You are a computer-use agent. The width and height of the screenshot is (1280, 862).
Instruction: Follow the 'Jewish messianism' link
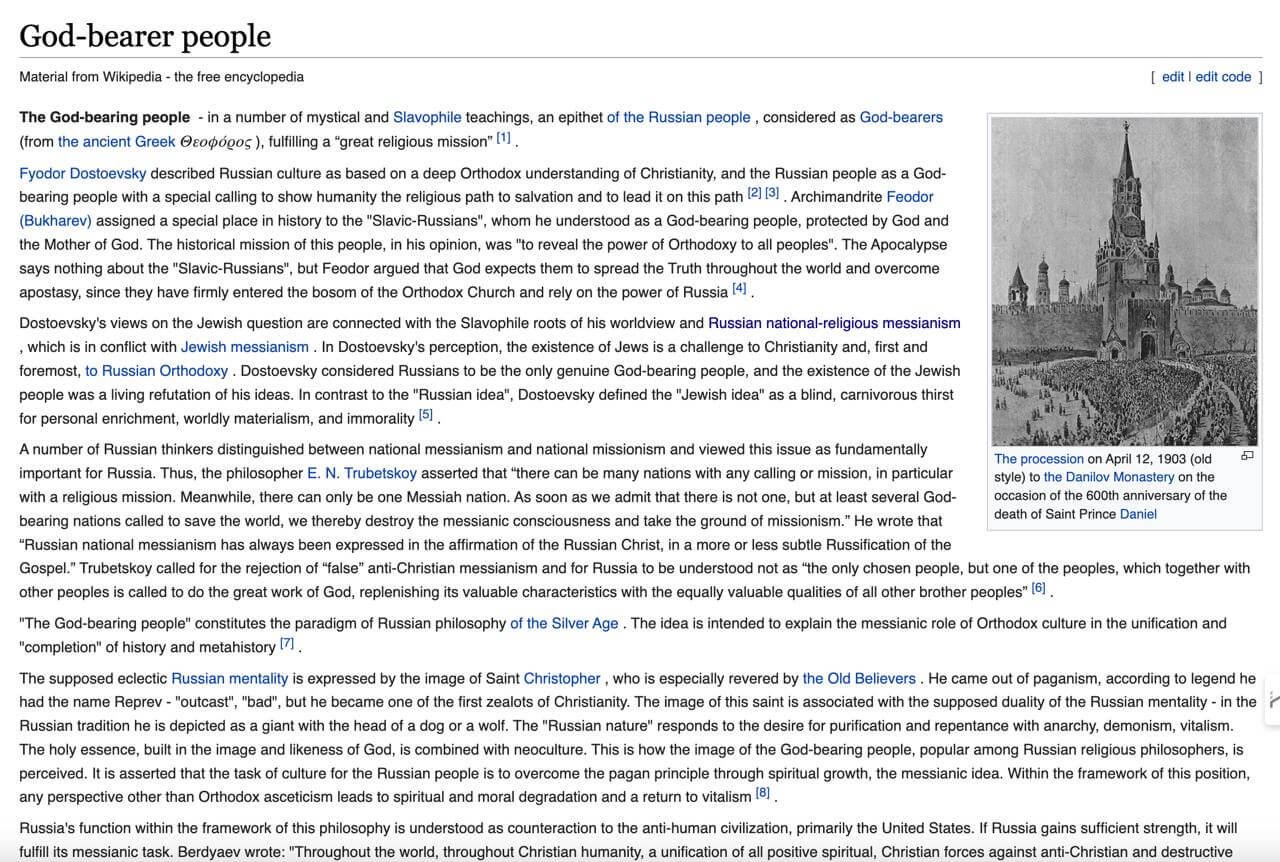point(245,347)
